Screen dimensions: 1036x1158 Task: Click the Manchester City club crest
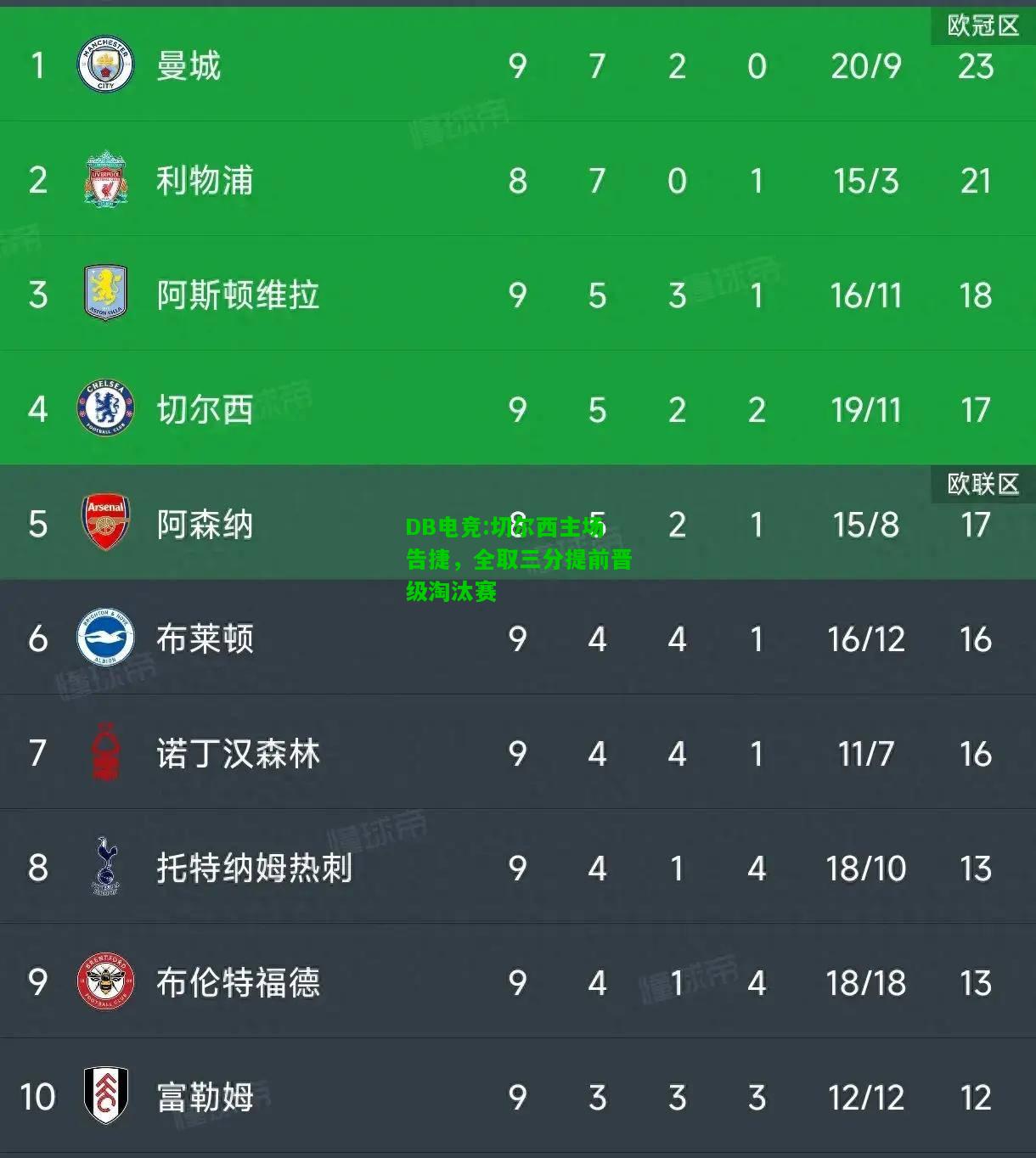105,65
